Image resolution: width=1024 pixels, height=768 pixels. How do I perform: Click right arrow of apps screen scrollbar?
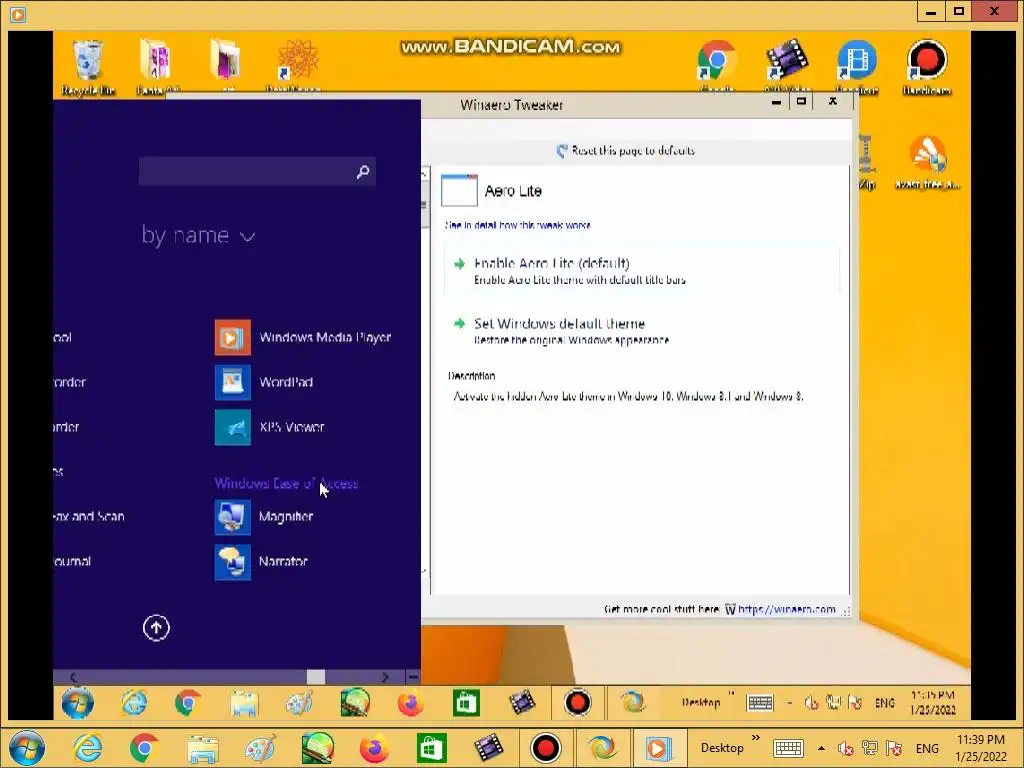point(385,677)
